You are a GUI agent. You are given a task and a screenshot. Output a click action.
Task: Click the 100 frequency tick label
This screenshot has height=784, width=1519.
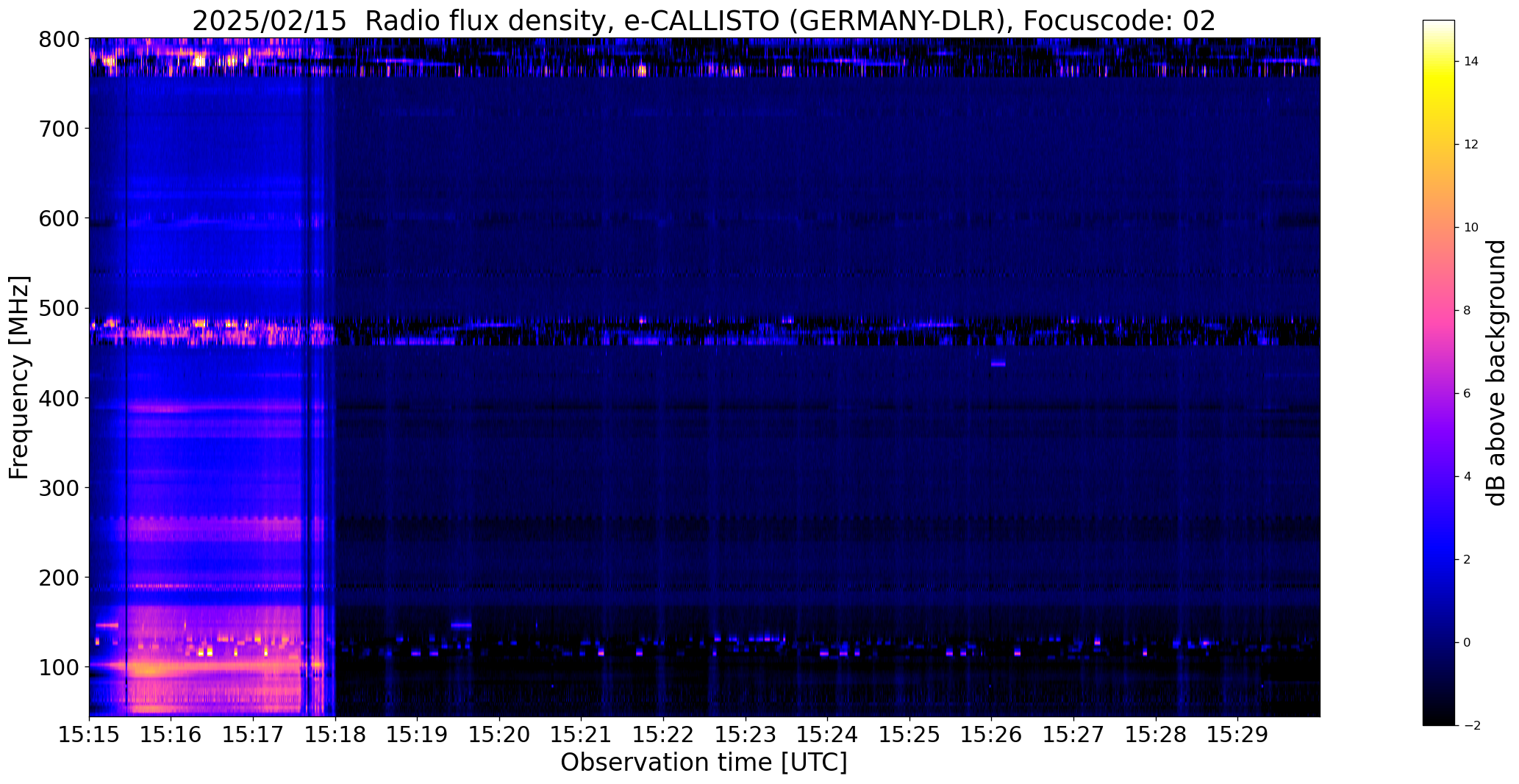58,667
